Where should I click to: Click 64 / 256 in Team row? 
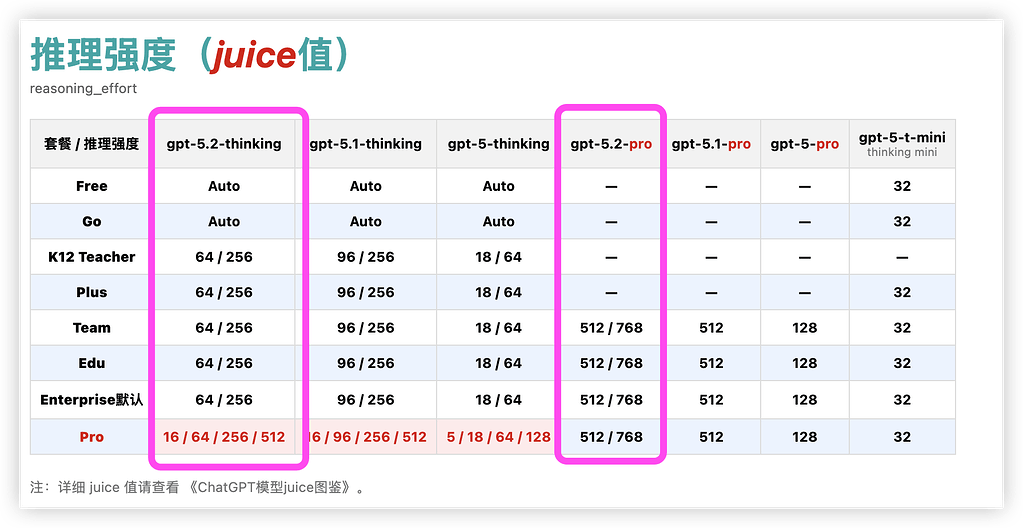point(224,328)
